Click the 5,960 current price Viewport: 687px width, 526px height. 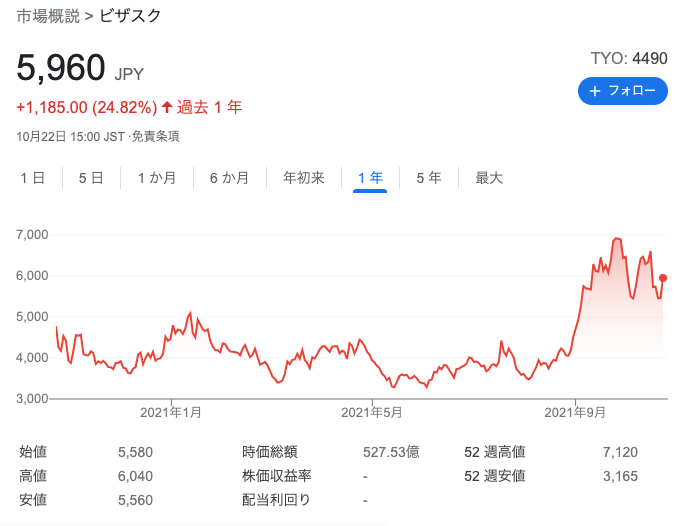[x=61, y=68]
